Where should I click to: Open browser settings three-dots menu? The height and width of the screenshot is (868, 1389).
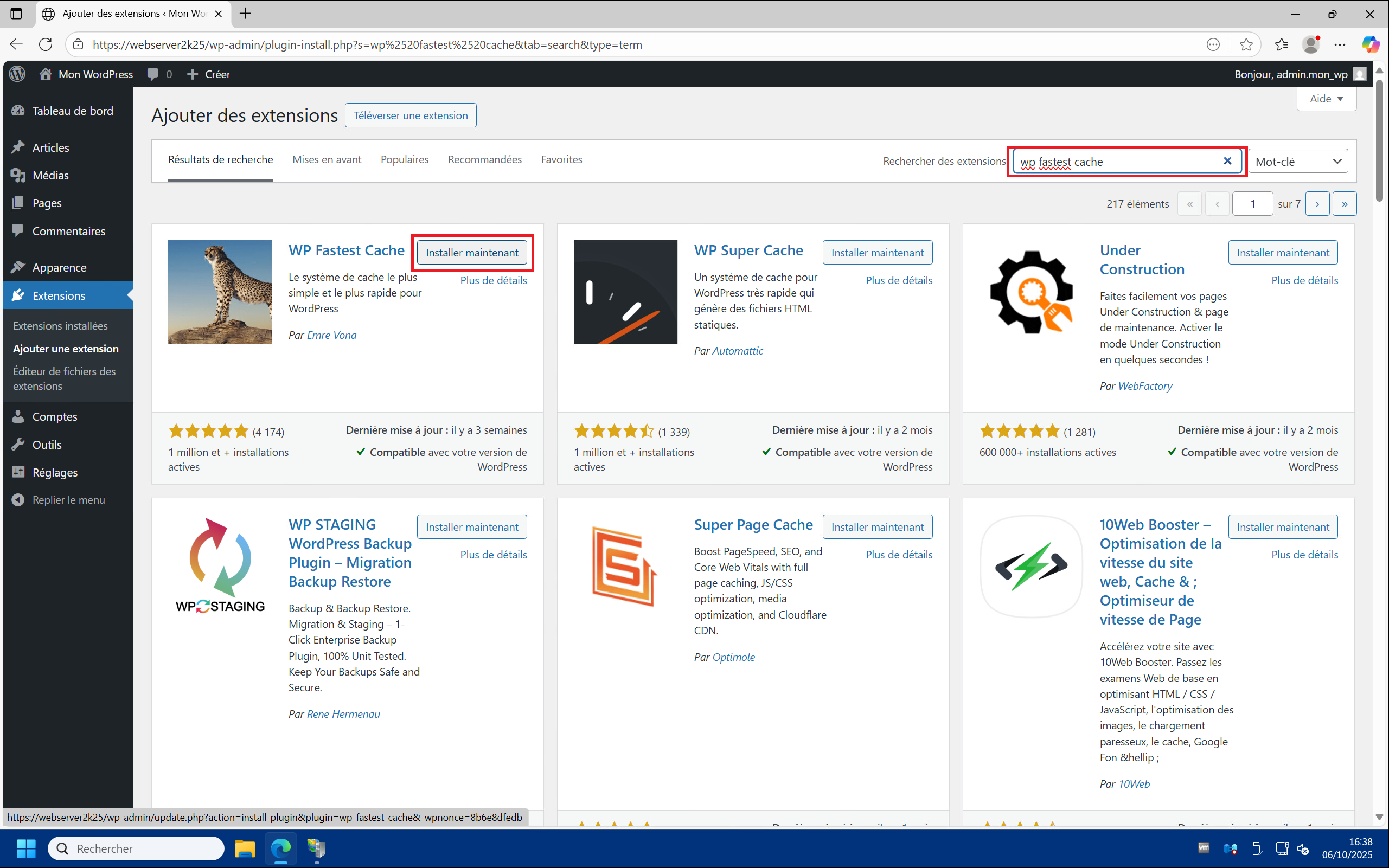click(1340, 45)
